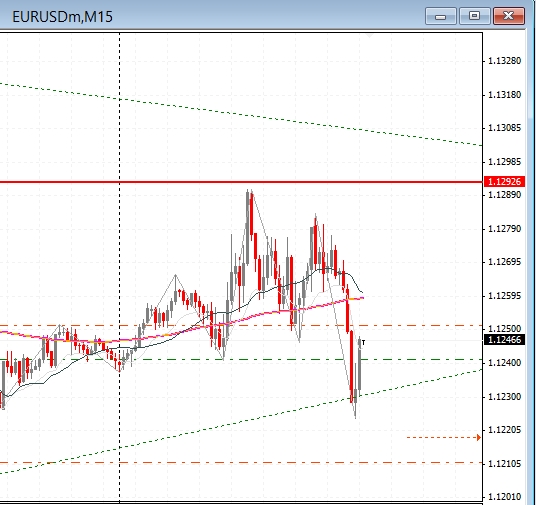Select the vertical dashed period separator line
Viewport: 536px width, 505px height.
[119, 267]
